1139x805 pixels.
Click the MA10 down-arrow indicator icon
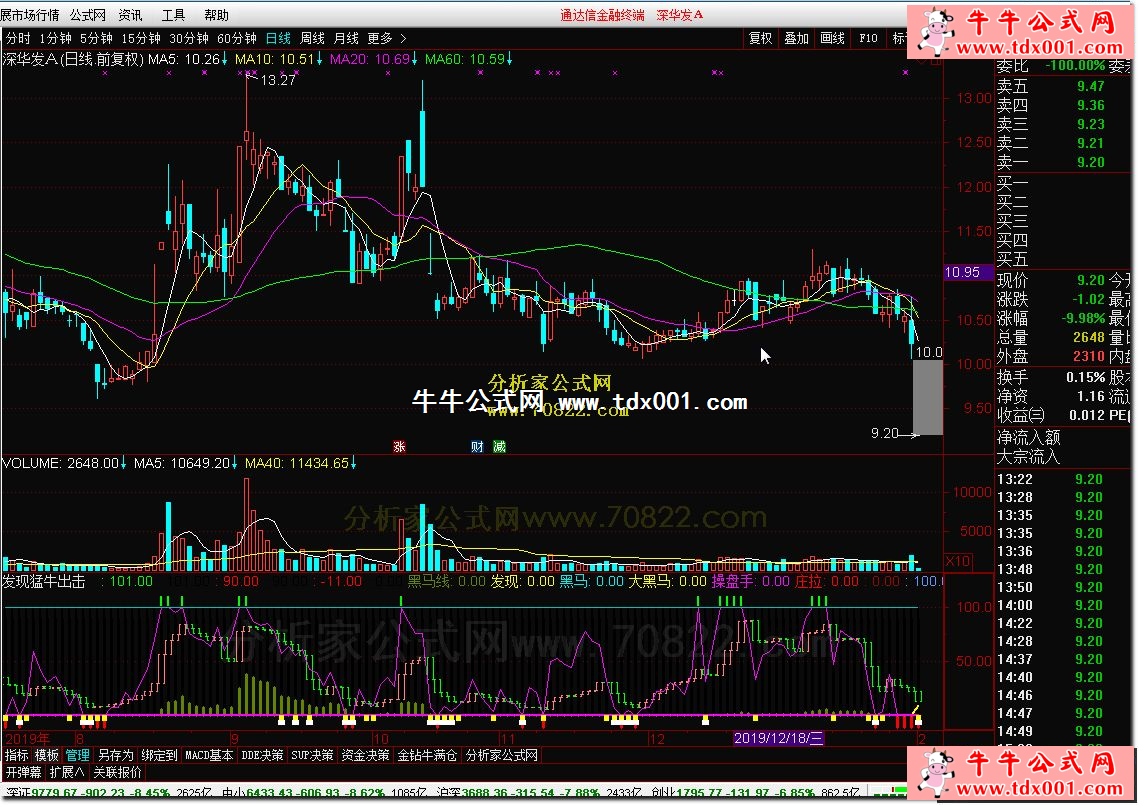(319, 59)
